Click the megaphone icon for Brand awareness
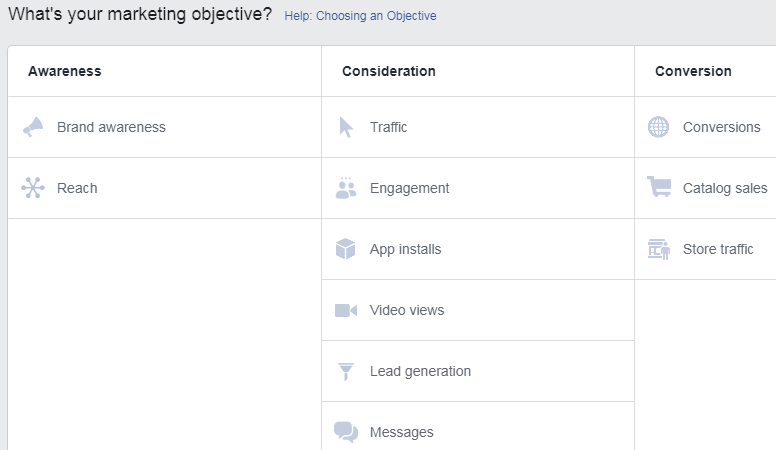Screen dimensions: 776x450 (33, 127)
